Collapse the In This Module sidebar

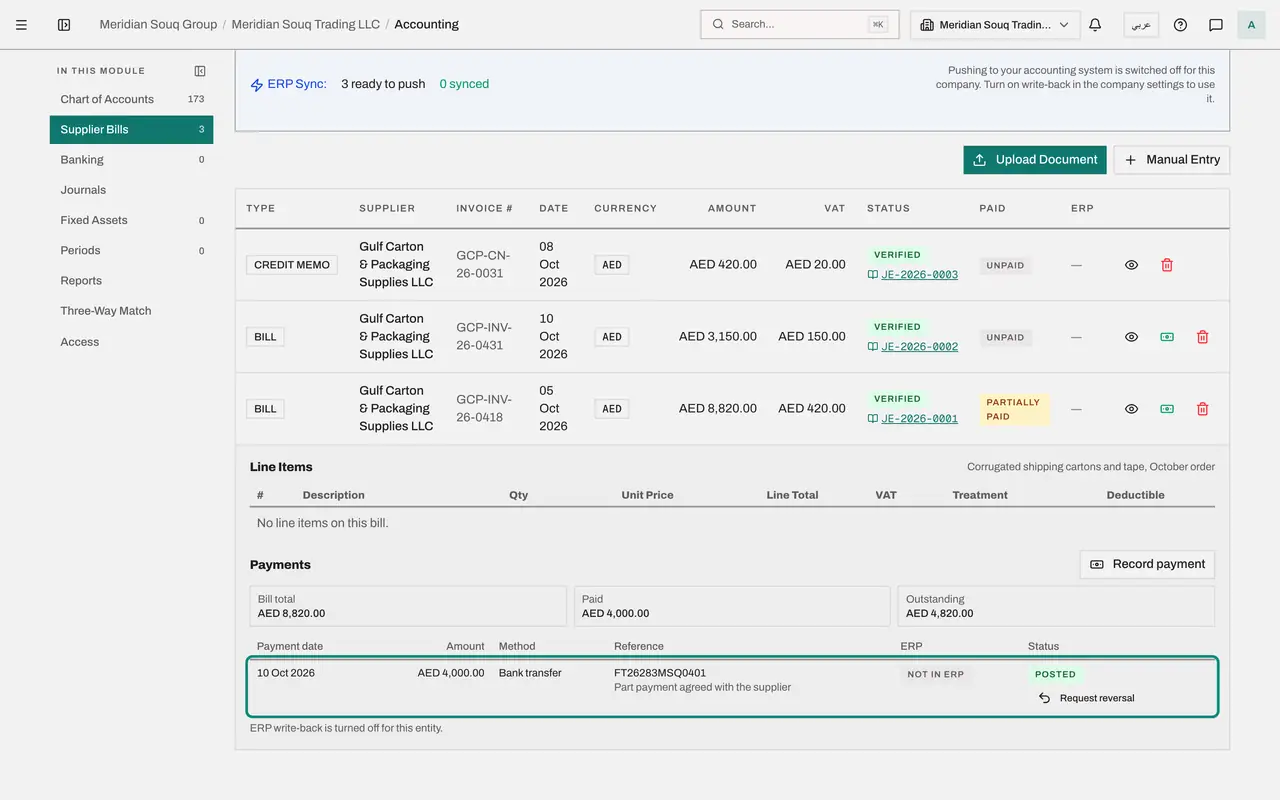point(200,71)
